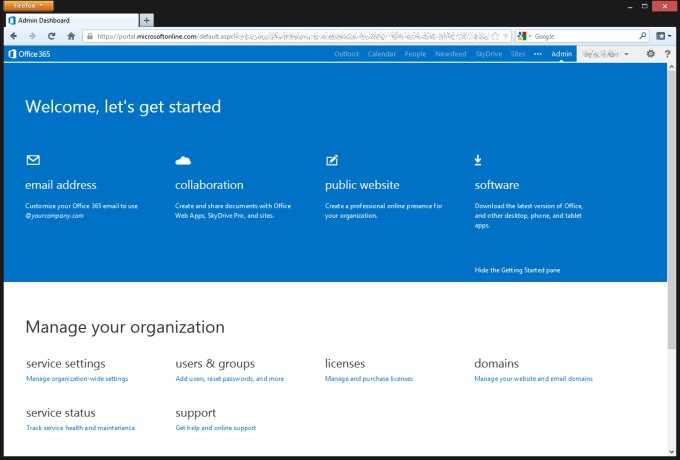680x460 pixels.
Task: Click the users & groups heading
Action: click(215, 363)
